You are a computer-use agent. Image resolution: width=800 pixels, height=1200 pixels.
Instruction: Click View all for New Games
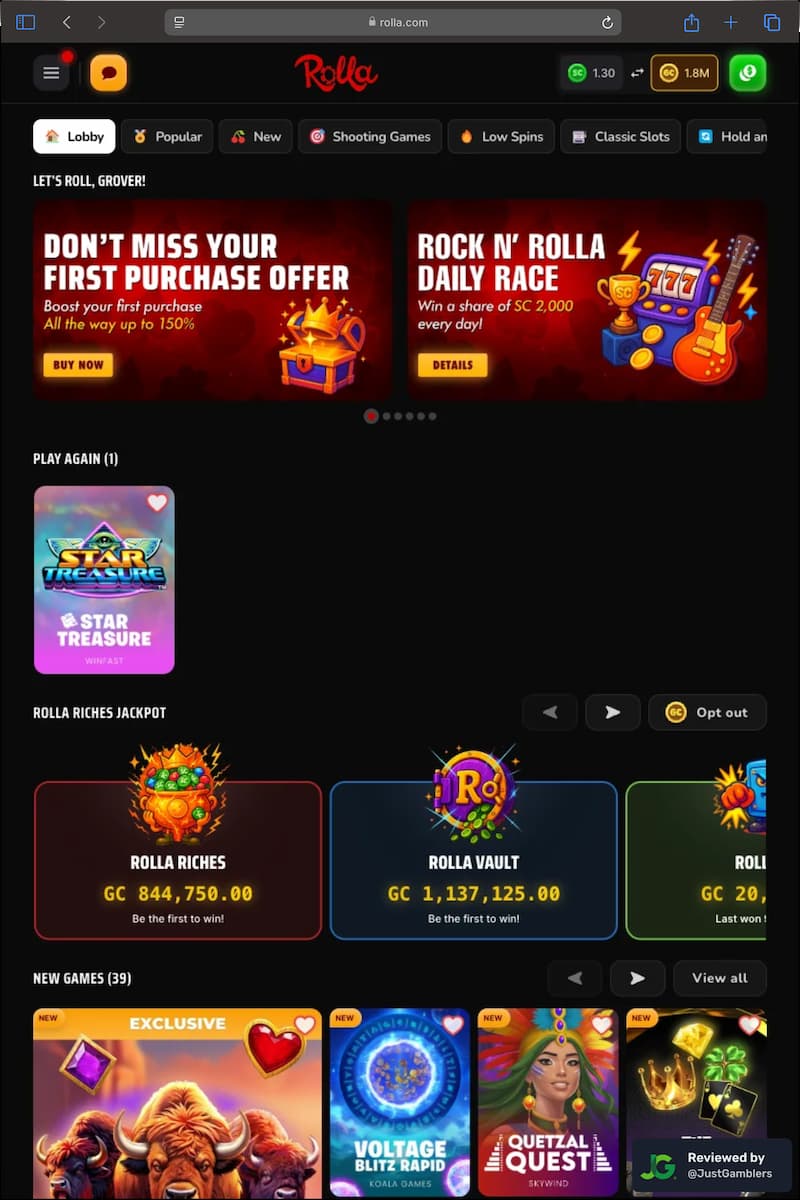pyautogui.click(x=720, y=978)
